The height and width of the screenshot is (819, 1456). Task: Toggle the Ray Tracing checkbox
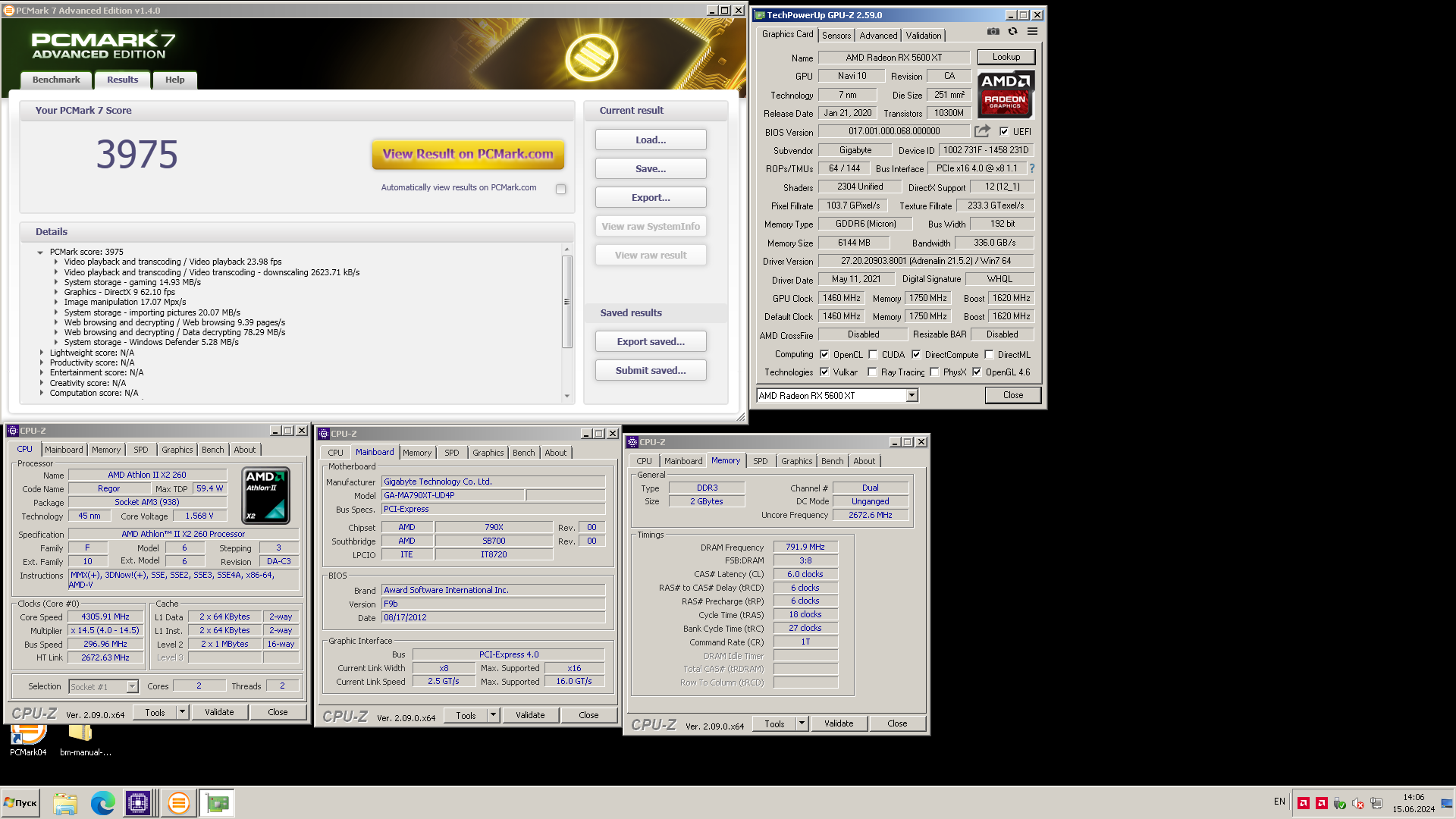pyautogui.click(x=872, y=372)
